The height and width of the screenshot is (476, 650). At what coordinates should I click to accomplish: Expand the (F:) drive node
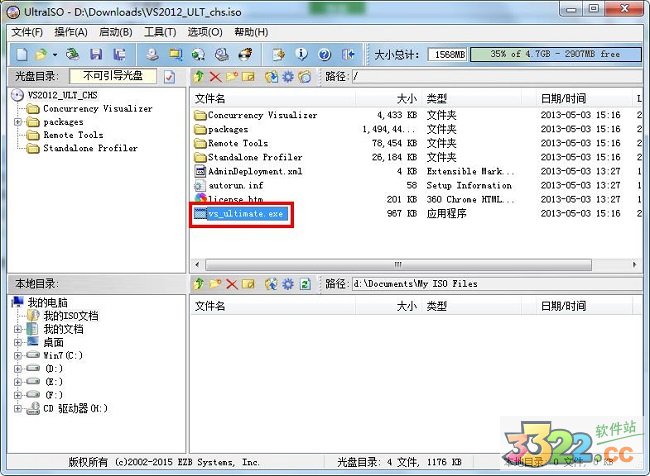tap(18, 395)
